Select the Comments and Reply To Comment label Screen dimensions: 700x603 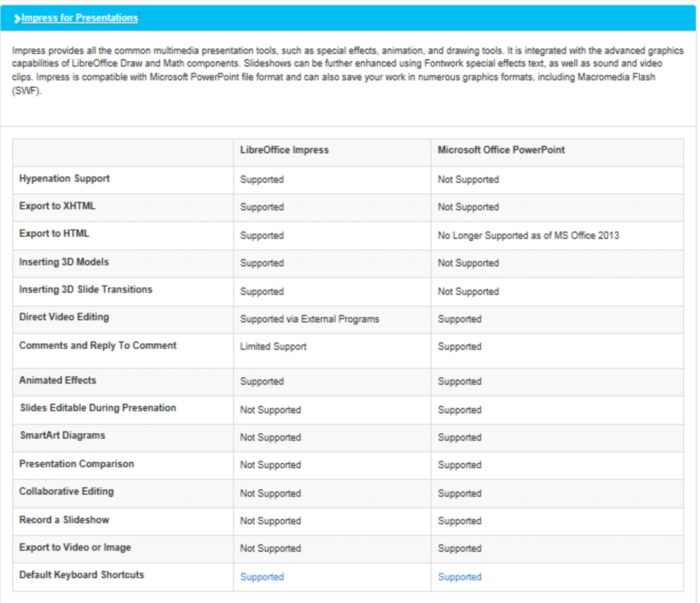[x=98, y=345]
